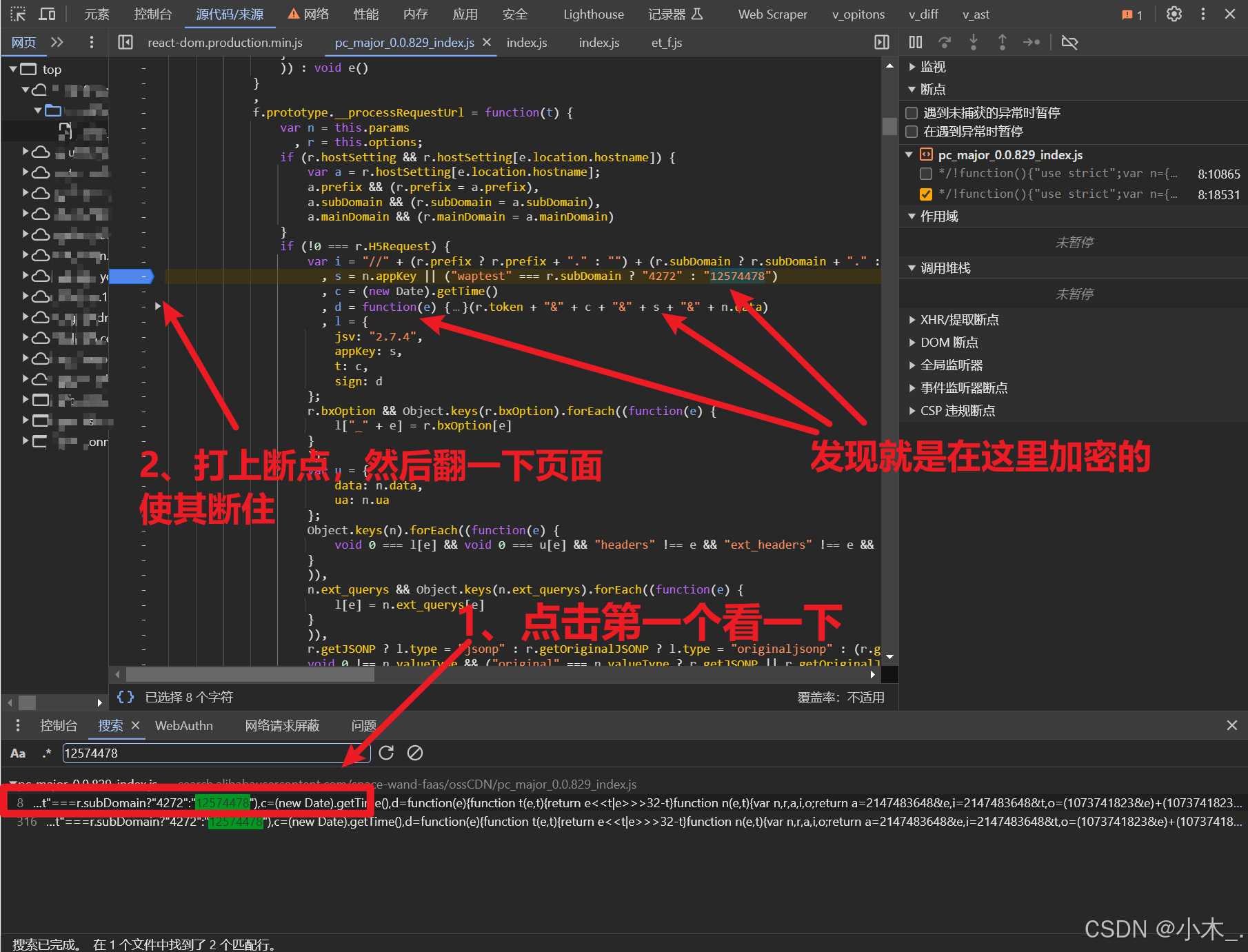The image size is (1248, 952).
Task: Toggle match case with the Aa icon
Action: tap(18, 753)
